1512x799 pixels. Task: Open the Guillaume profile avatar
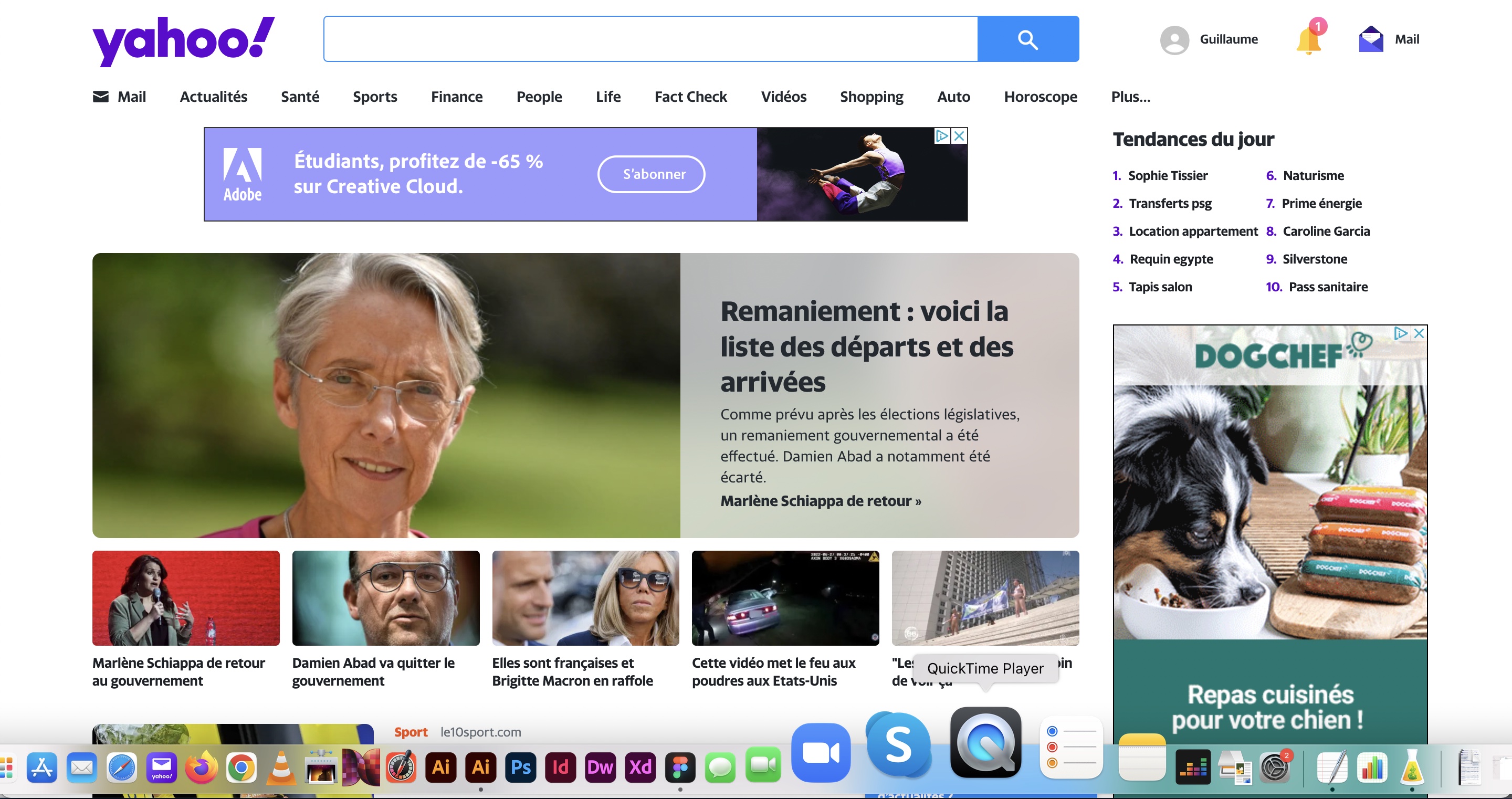click(1174, 40)
